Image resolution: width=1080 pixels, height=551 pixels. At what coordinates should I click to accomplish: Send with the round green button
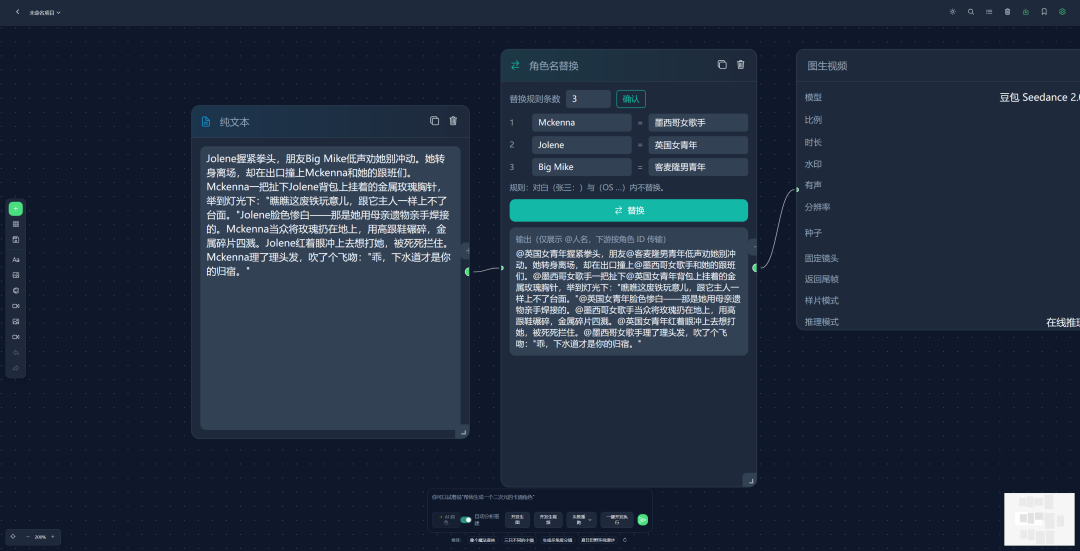point(643,520)
